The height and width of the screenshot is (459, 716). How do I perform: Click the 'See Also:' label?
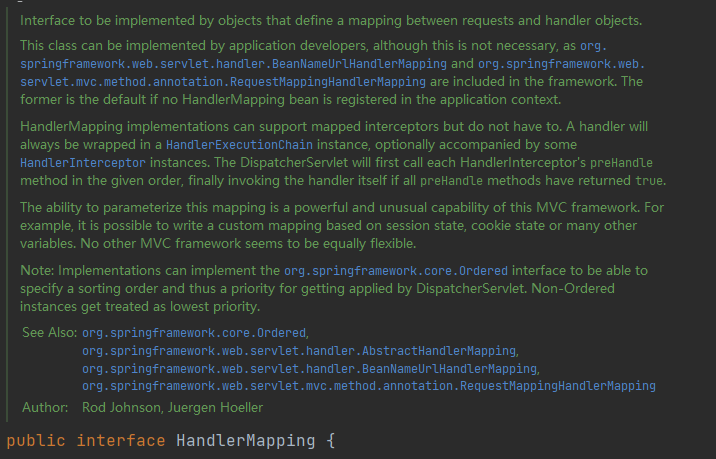point(49,332)
